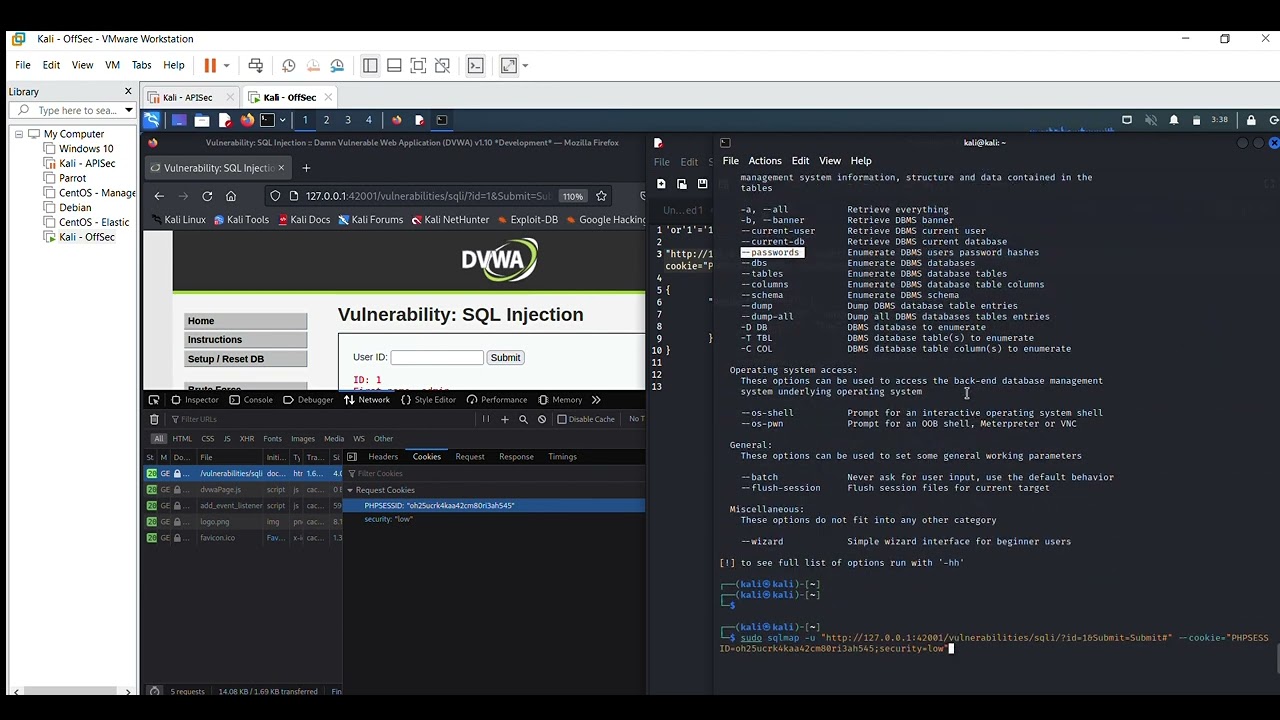Click the Submit button
The width and height of the screenshot is (1280, 720).
(x=505, y=357)
